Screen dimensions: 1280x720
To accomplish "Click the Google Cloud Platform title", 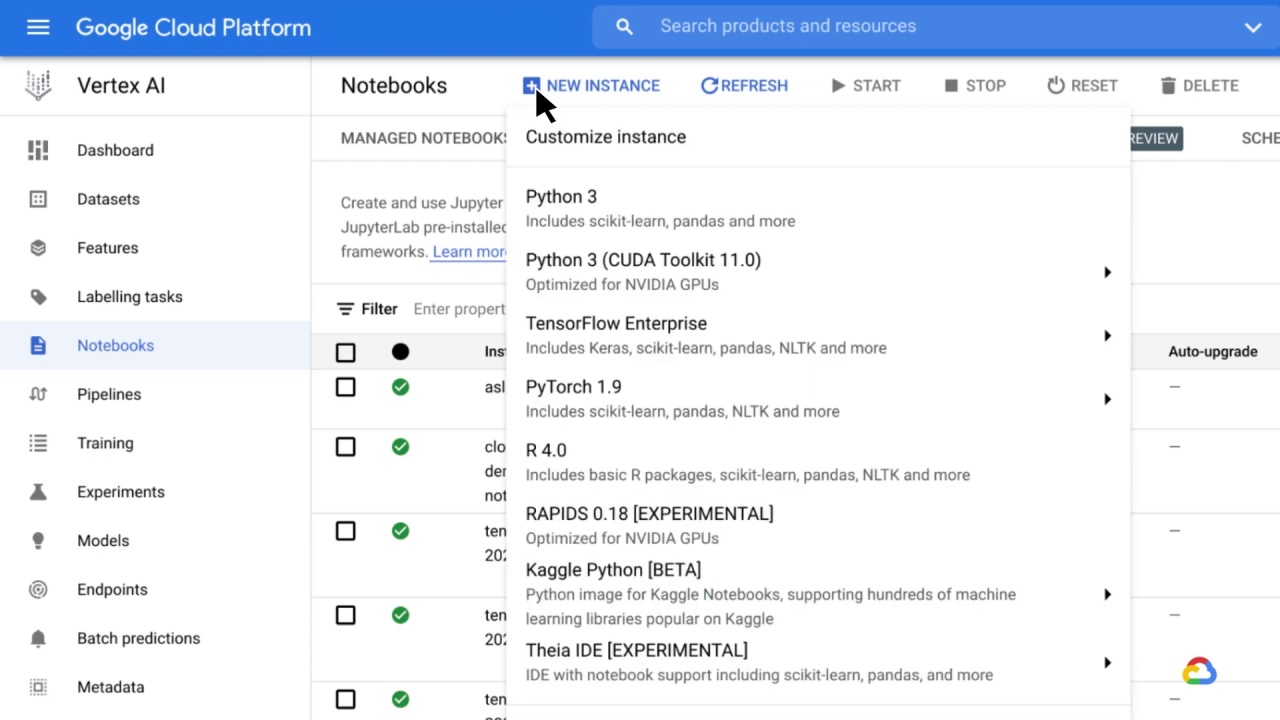I will coord(193,28).
